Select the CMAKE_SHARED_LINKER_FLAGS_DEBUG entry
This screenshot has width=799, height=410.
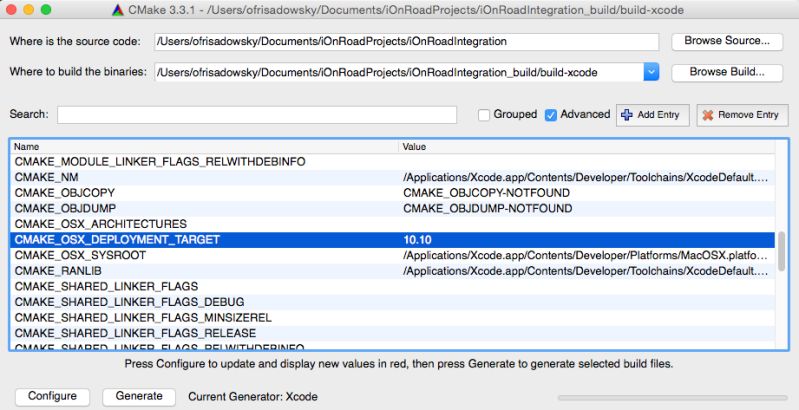tap(392, 302)
